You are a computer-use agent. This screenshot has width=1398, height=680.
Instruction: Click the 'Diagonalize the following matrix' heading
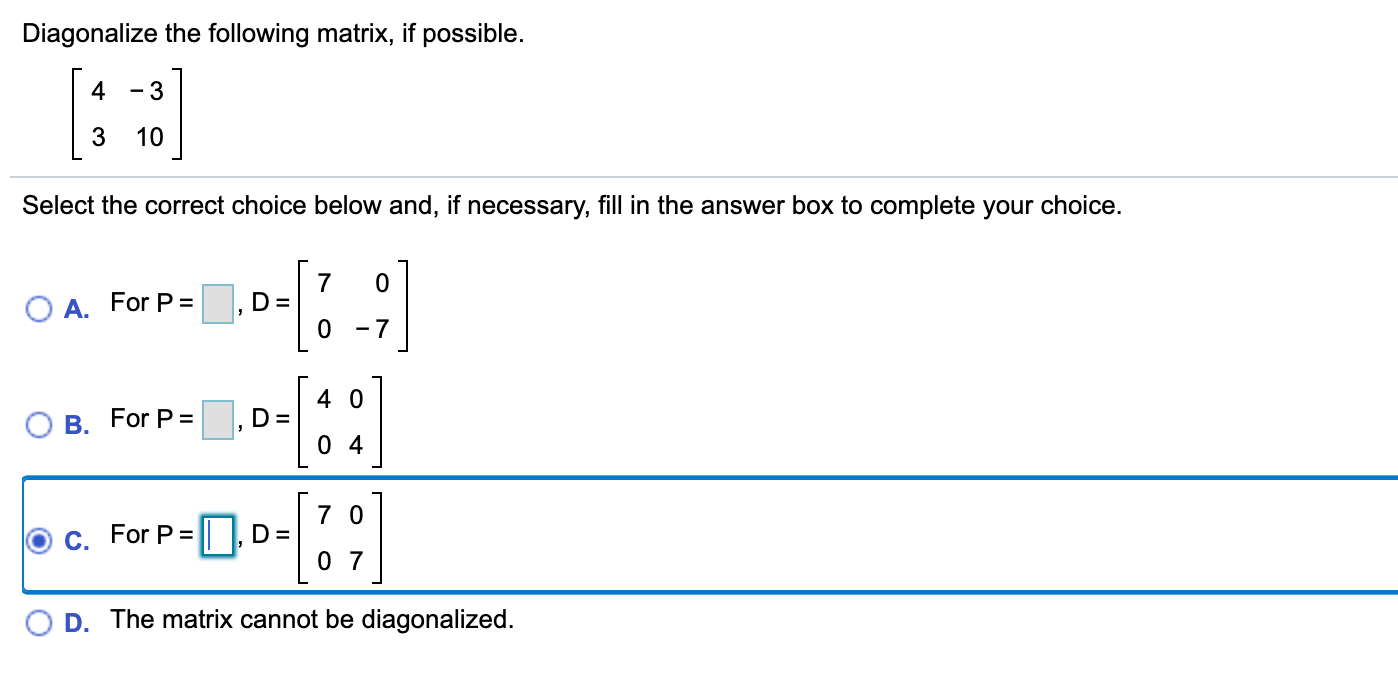click(275, 33)
